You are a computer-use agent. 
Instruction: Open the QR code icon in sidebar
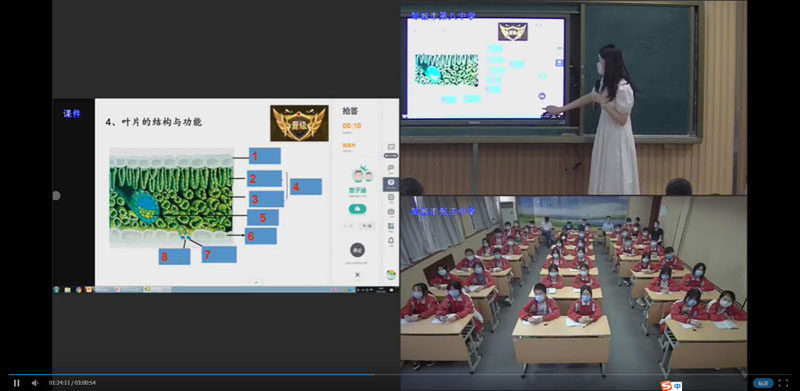[391, 226]
